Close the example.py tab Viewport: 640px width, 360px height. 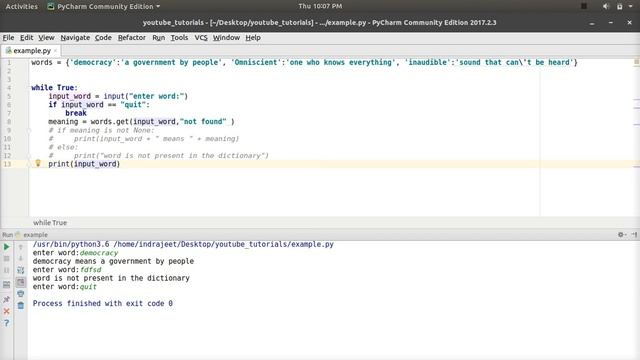[56, 51]
